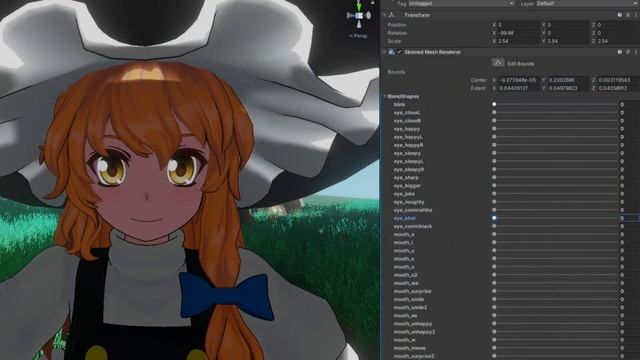Click the Bounds Center X input field
This screenshot has width=640, height=360.
518,80
